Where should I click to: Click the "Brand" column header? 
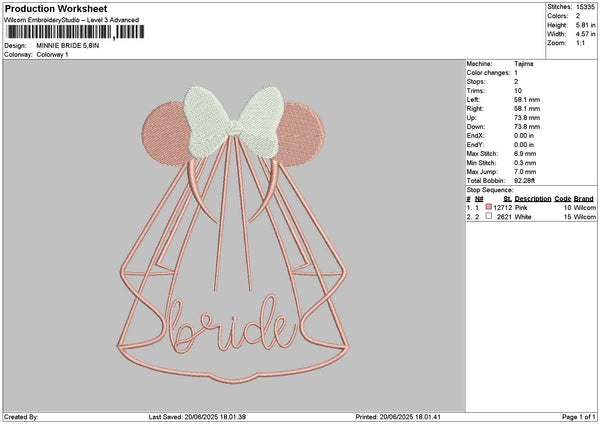584,198
